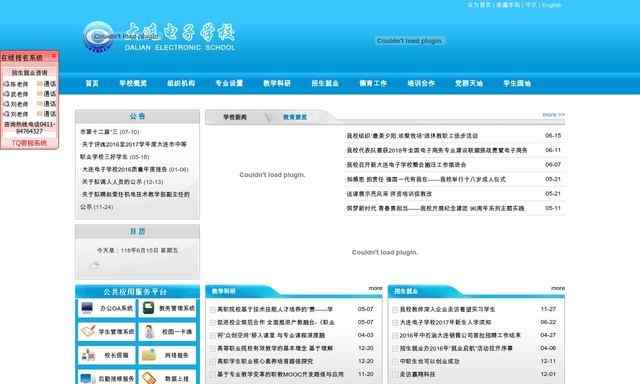The width and height of the screenshot is (640, 384).
Task: Open the 数据上报 icon
Action: click(x=149, y=378)
